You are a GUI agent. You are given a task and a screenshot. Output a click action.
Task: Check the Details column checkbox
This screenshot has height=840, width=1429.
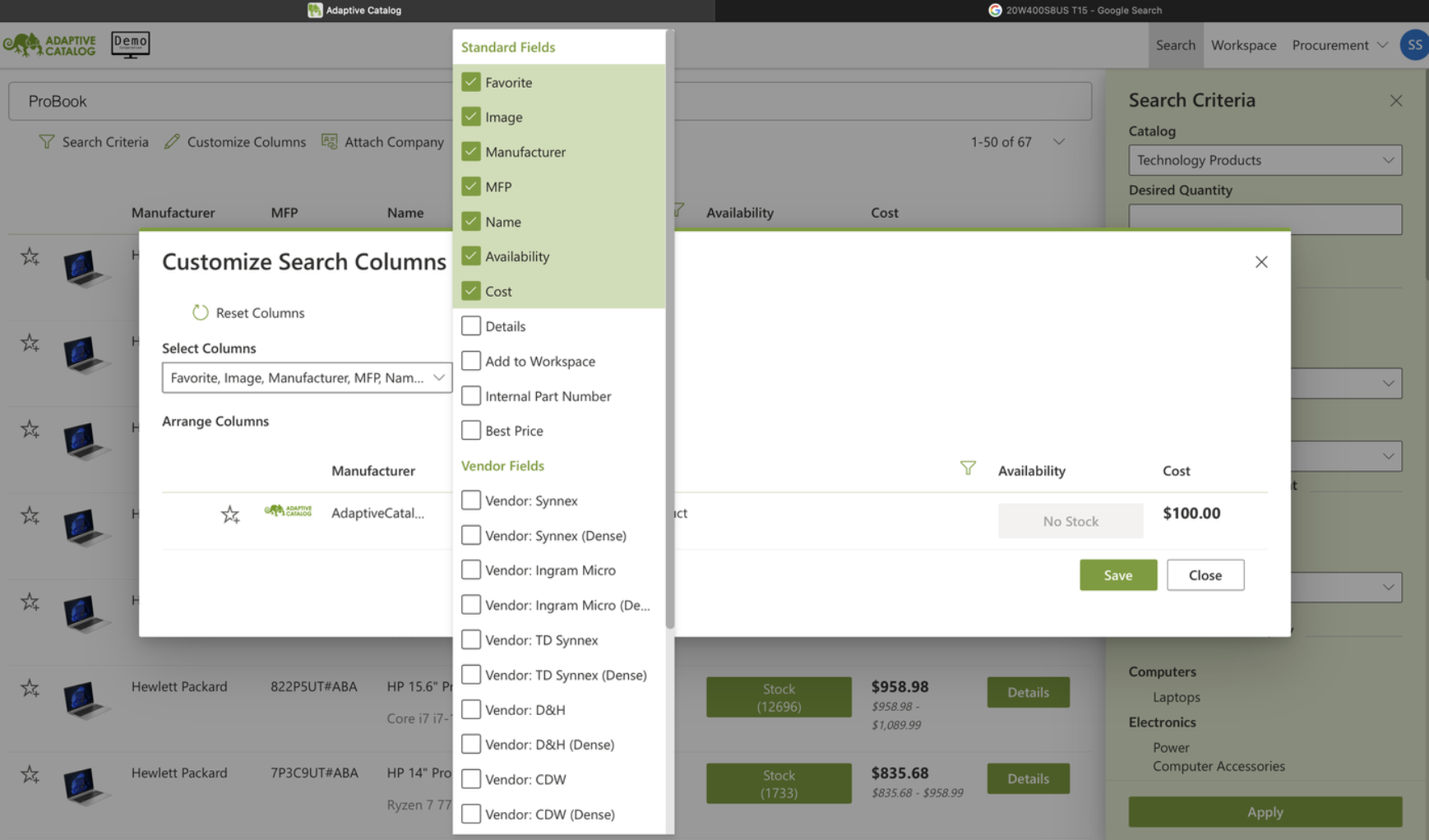pos(471,326)
